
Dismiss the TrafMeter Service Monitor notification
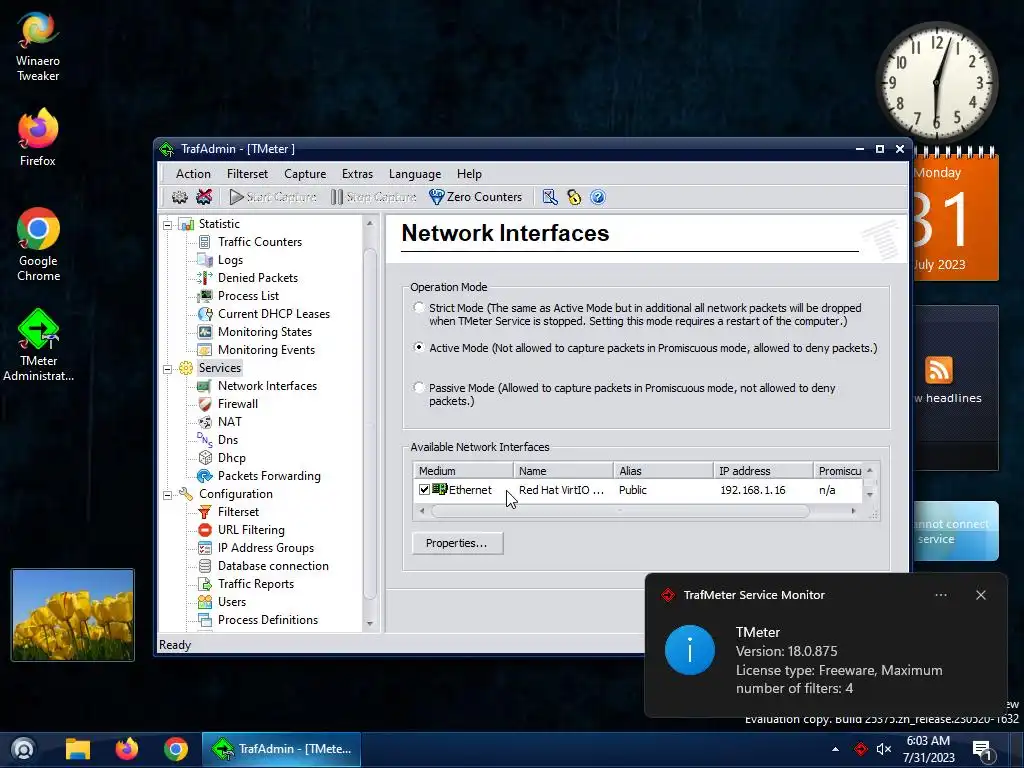980,595
